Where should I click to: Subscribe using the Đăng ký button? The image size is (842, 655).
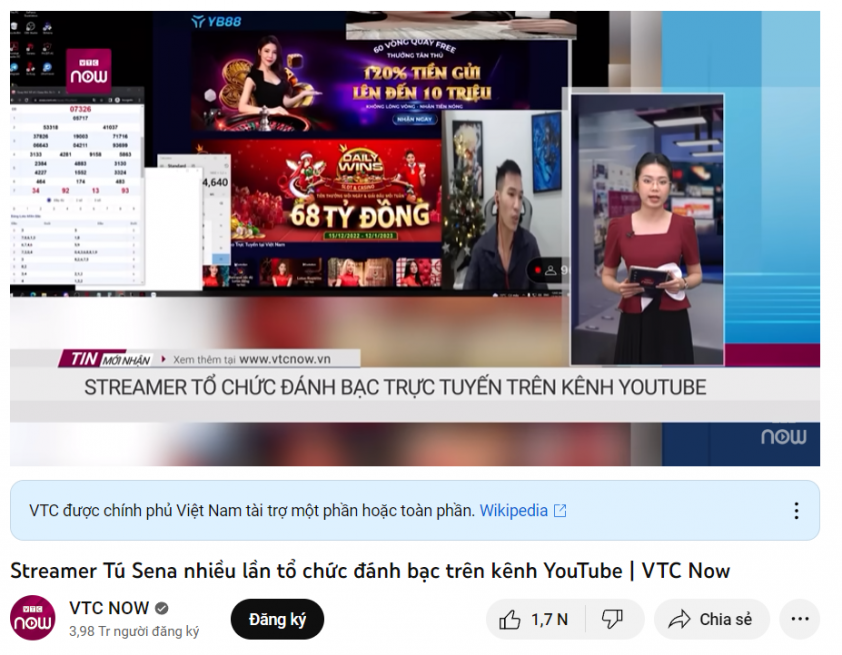[277, 620]
